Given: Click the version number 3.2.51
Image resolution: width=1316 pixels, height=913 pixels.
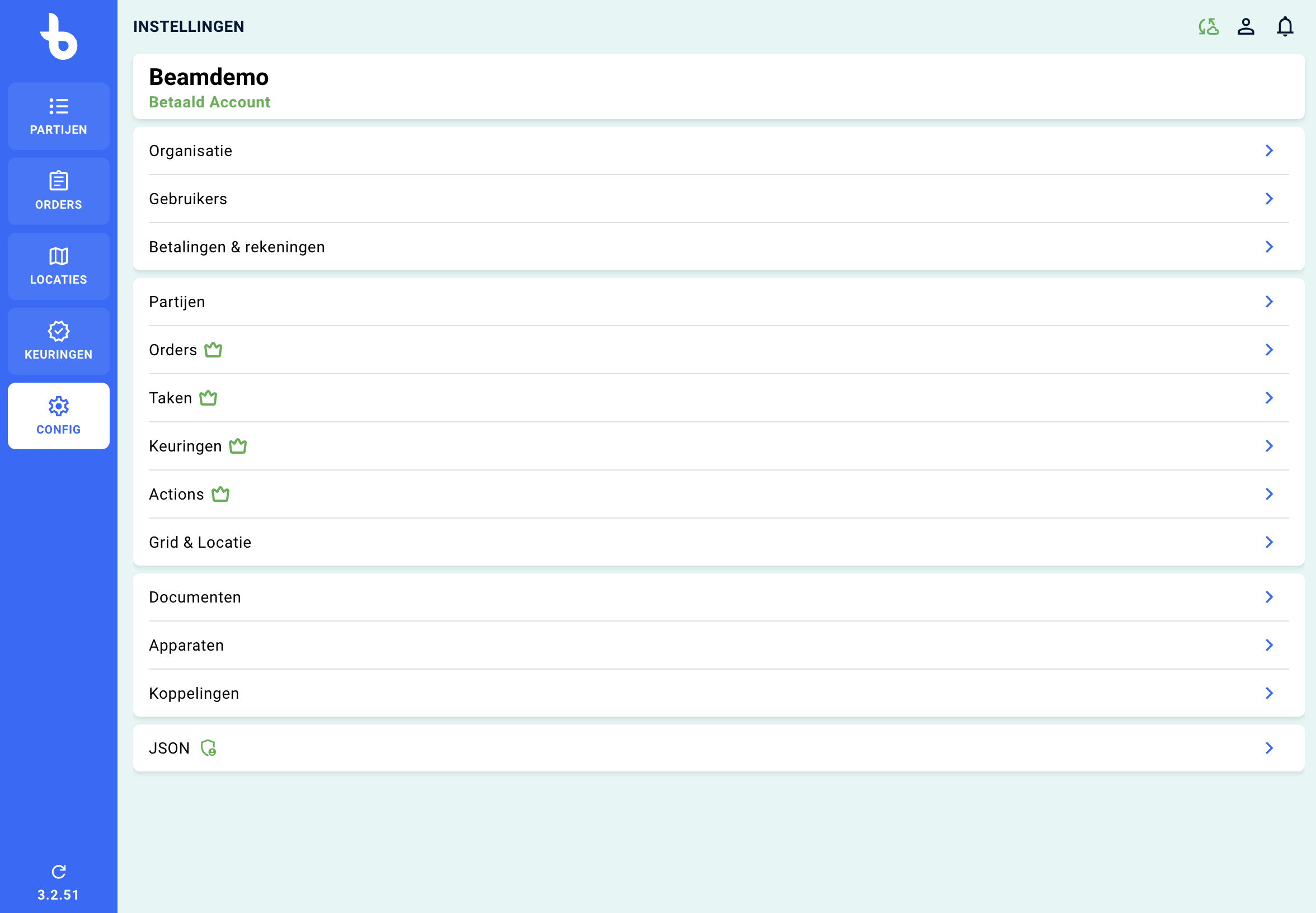Looking at the screenshot, I should tap(58, 895).
